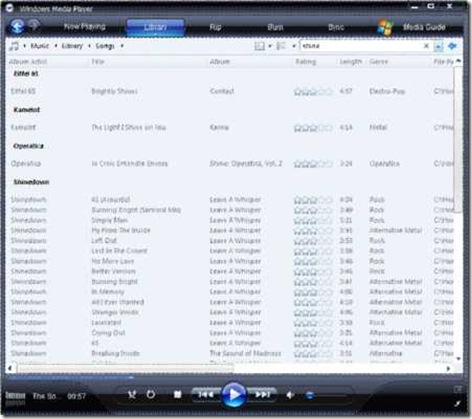
Task: Click the horizontal scrollbar right arrow
Action: 448,368
